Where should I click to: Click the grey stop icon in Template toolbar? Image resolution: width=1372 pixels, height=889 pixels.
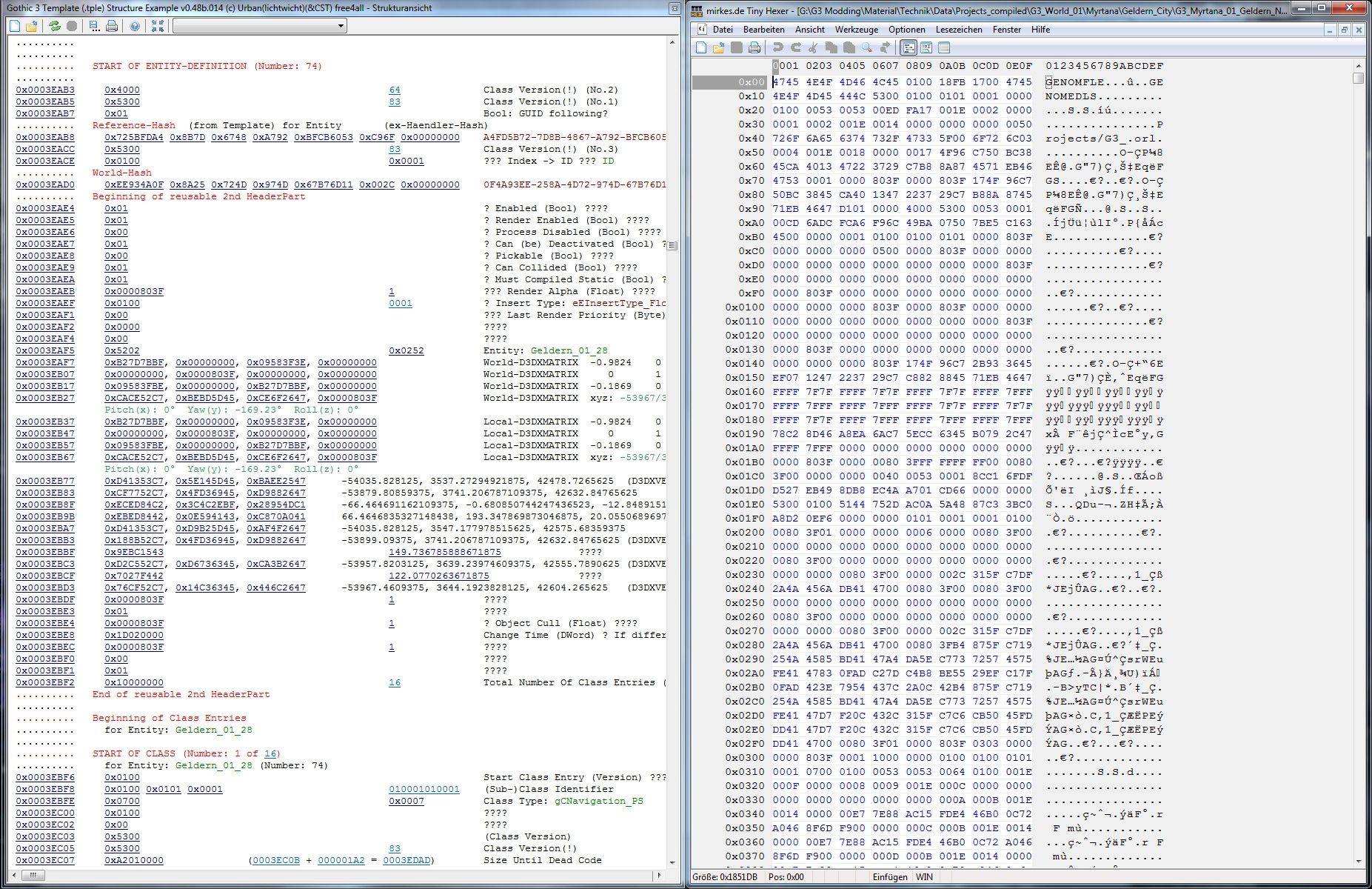(72, 26)
